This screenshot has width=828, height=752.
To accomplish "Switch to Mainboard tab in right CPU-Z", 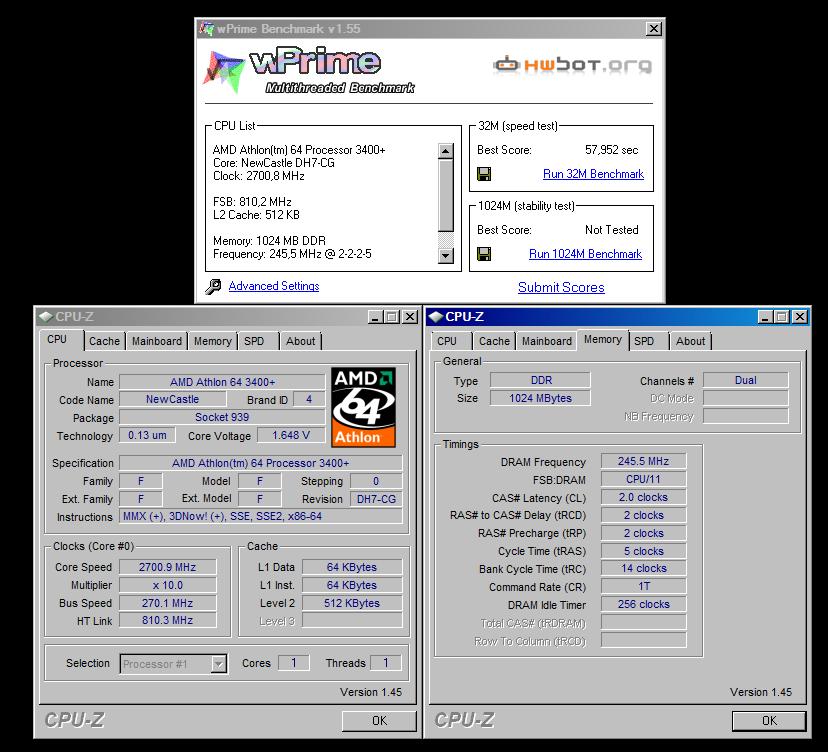I will coord(547,341).
